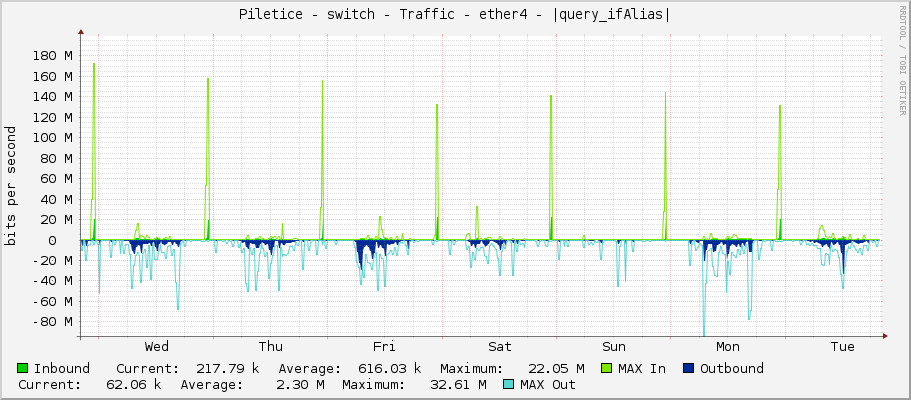Click the 'Outbound' legend label
Image resolution: width=911 pixels, height=400 pixels.
(x=731, y=368)
